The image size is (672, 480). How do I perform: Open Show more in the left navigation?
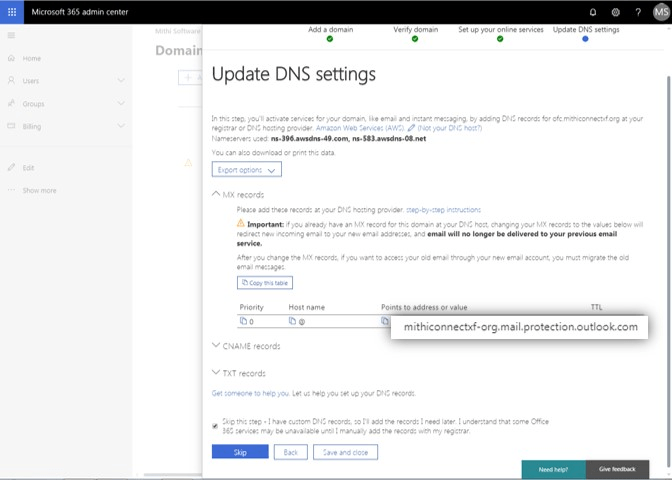tap(39, 190)
